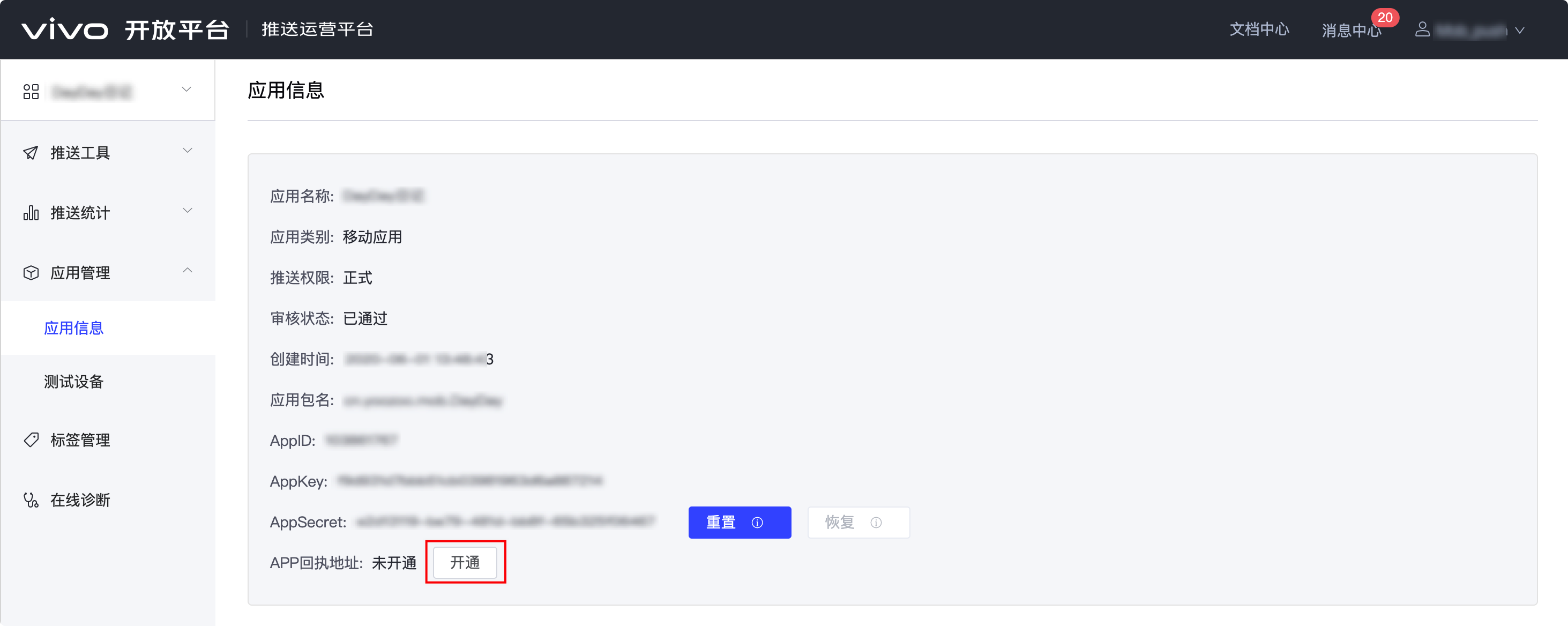Click the AppID label
Viewport: 1568px width, 626px height.
[293, 441]
